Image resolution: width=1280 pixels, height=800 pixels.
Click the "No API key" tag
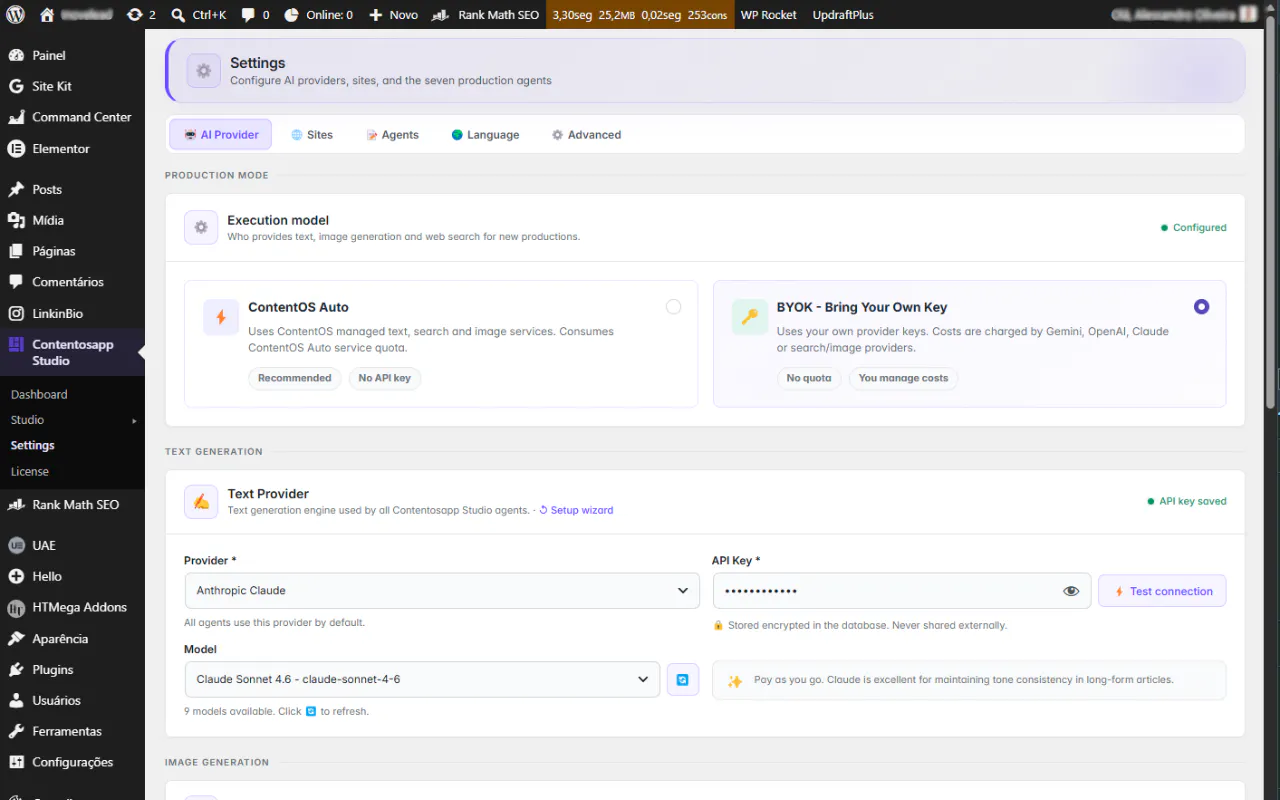385,378
